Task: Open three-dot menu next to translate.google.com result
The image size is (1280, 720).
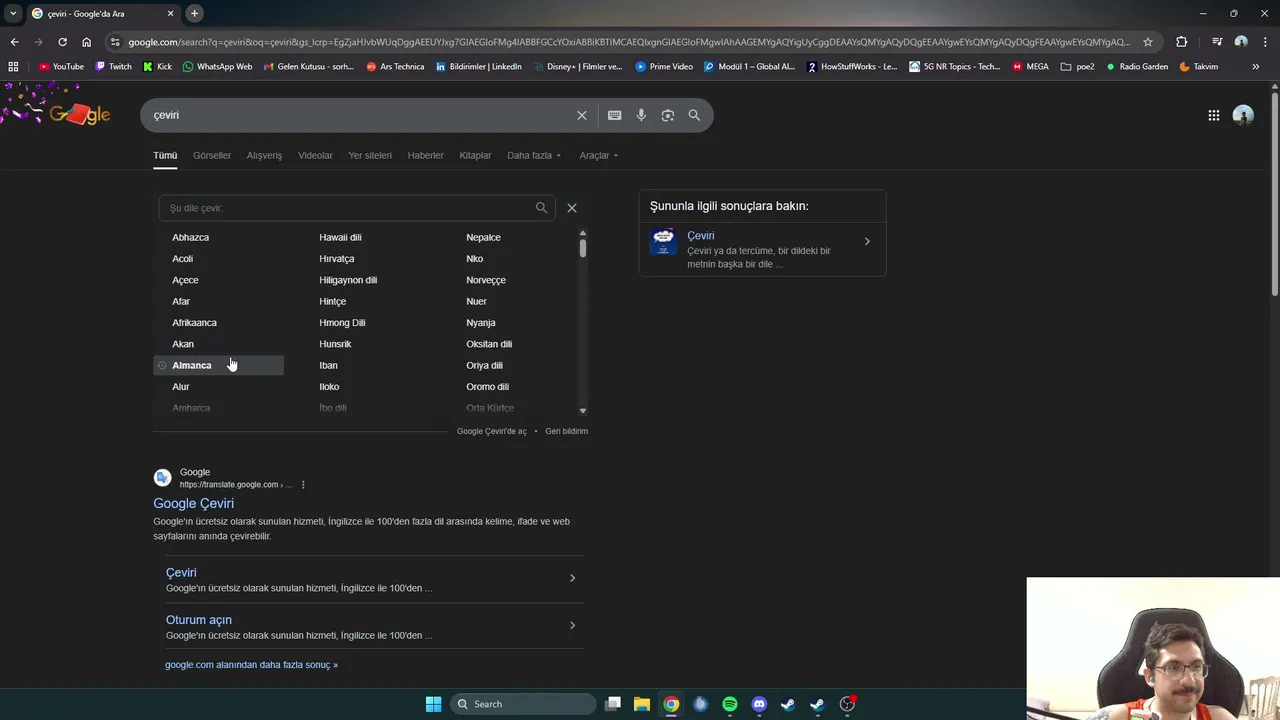Action: (x=303, y=485)
